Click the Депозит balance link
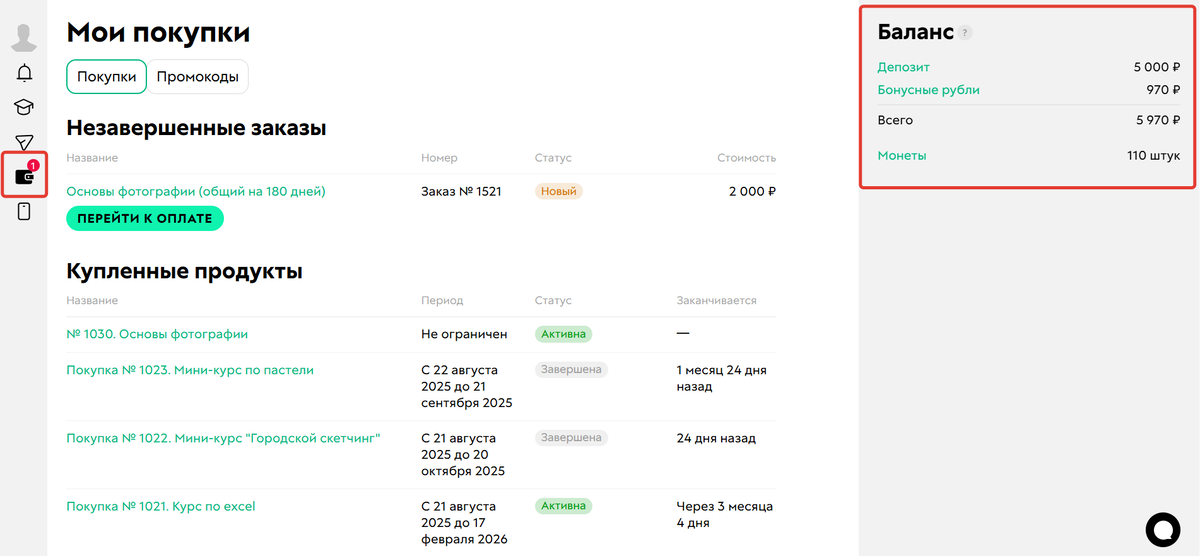The height and width of the screenshot is (556, 1200). pyautogui.click(x=903, y=67)
